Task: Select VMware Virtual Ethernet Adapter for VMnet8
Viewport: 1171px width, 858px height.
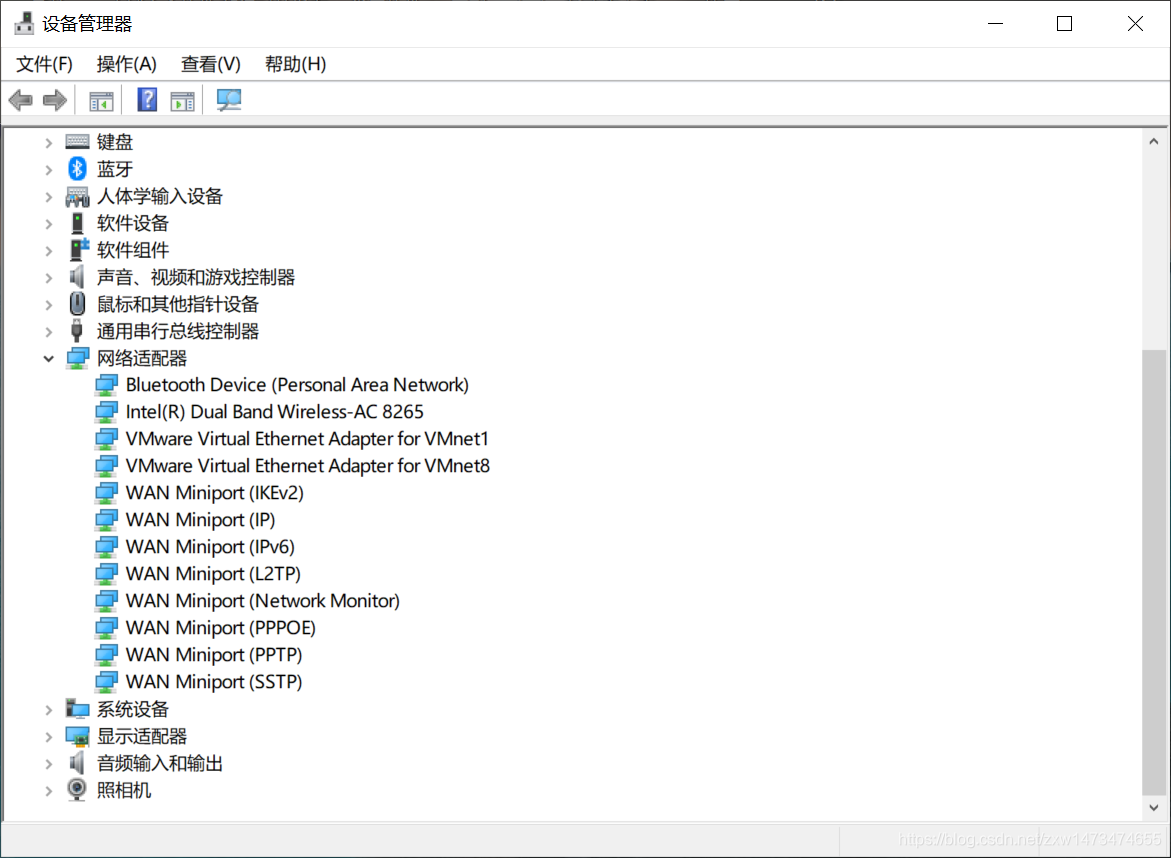Action: (x=308, y=466)
